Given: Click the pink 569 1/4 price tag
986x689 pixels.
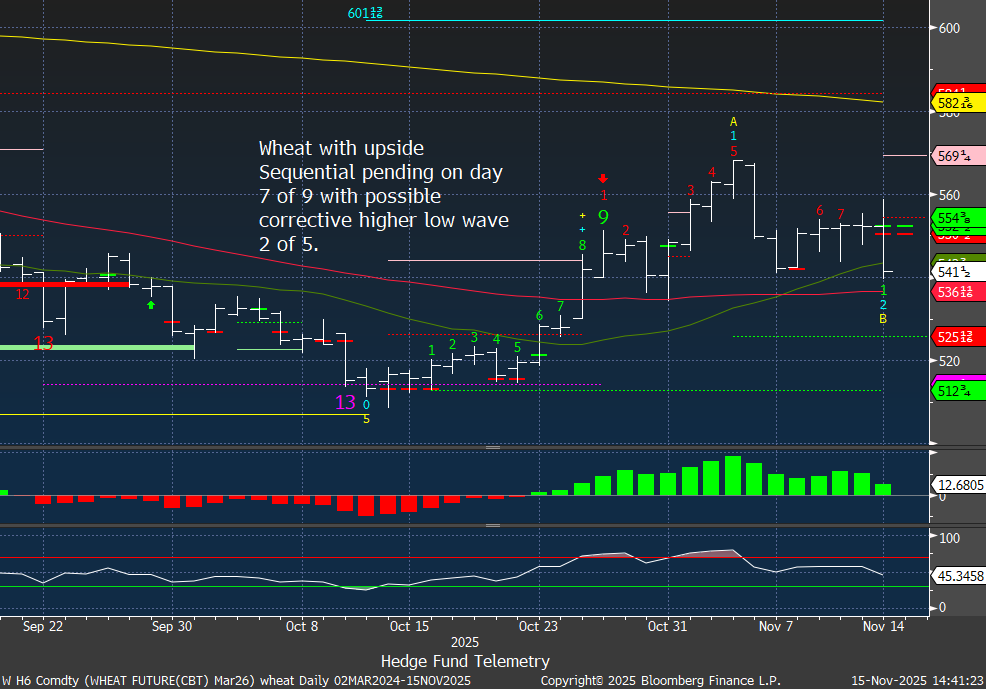Looking at the screenshot, I should pos(958,156).
